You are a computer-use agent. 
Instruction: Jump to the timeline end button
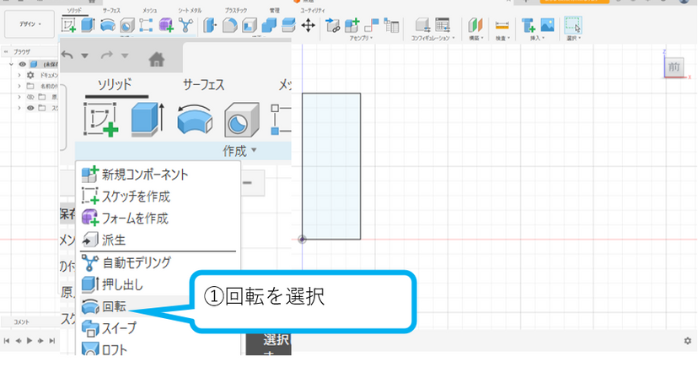point(52,341)
